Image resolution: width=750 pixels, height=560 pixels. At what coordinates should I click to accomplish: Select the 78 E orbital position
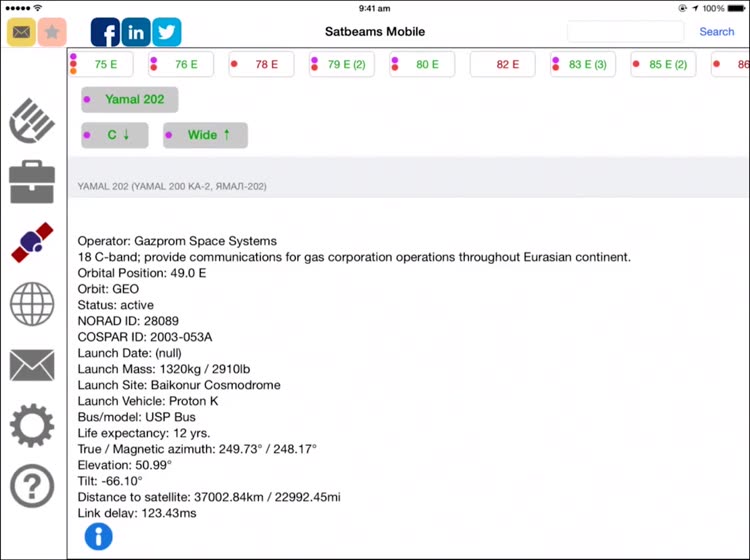(262, 64)
